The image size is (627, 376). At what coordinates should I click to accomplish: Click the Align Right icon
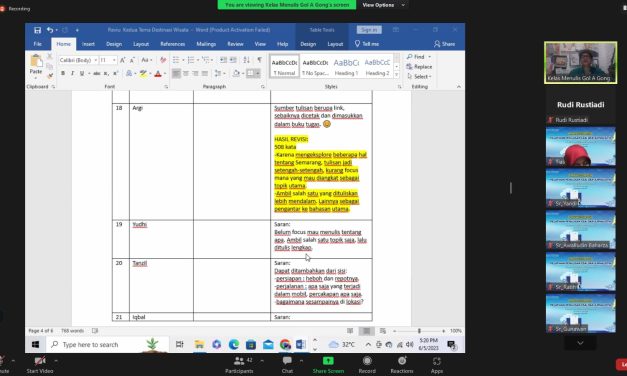click(x=195, y=73)
